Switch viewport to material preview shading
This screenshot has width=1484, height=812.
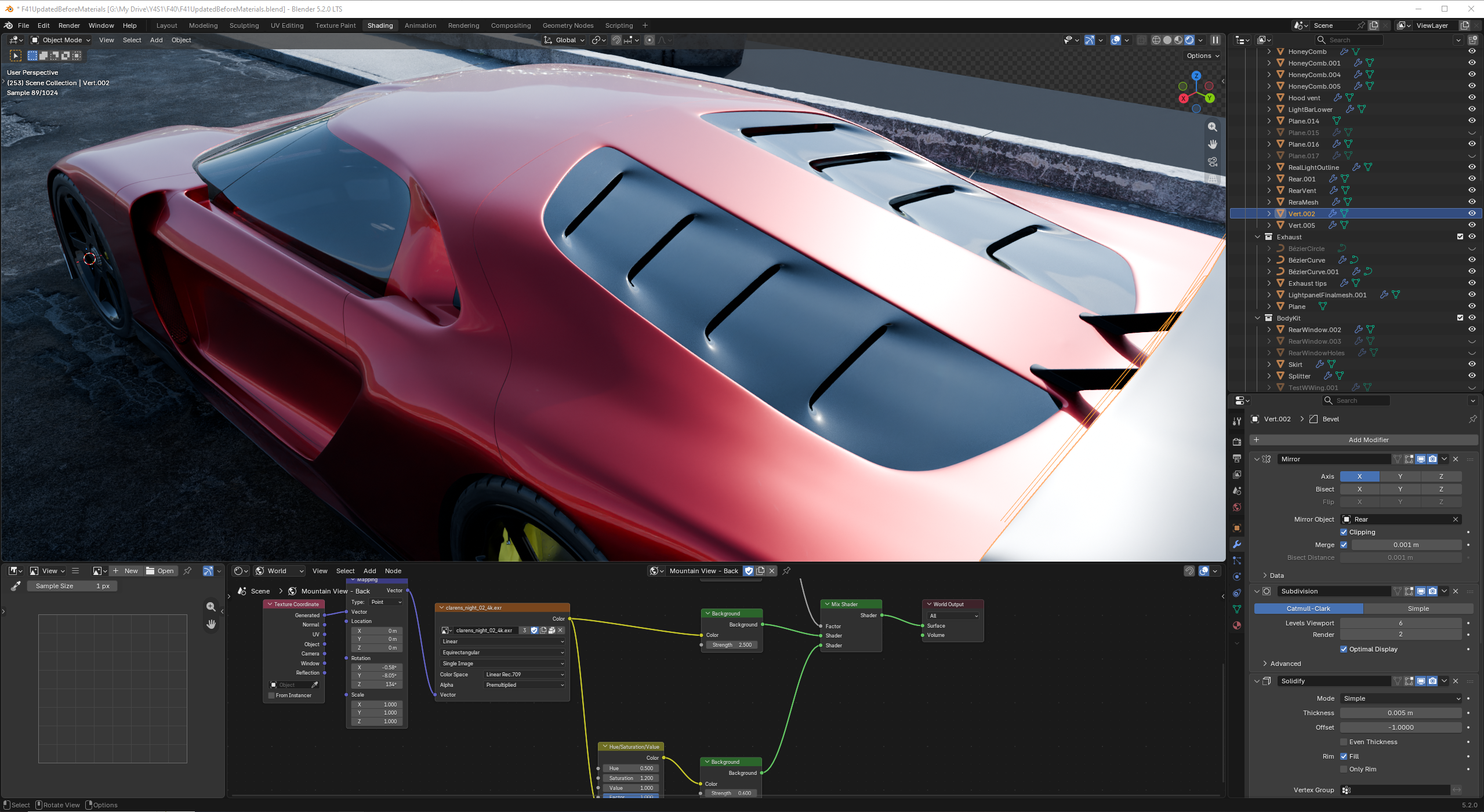click(1178, 40)
